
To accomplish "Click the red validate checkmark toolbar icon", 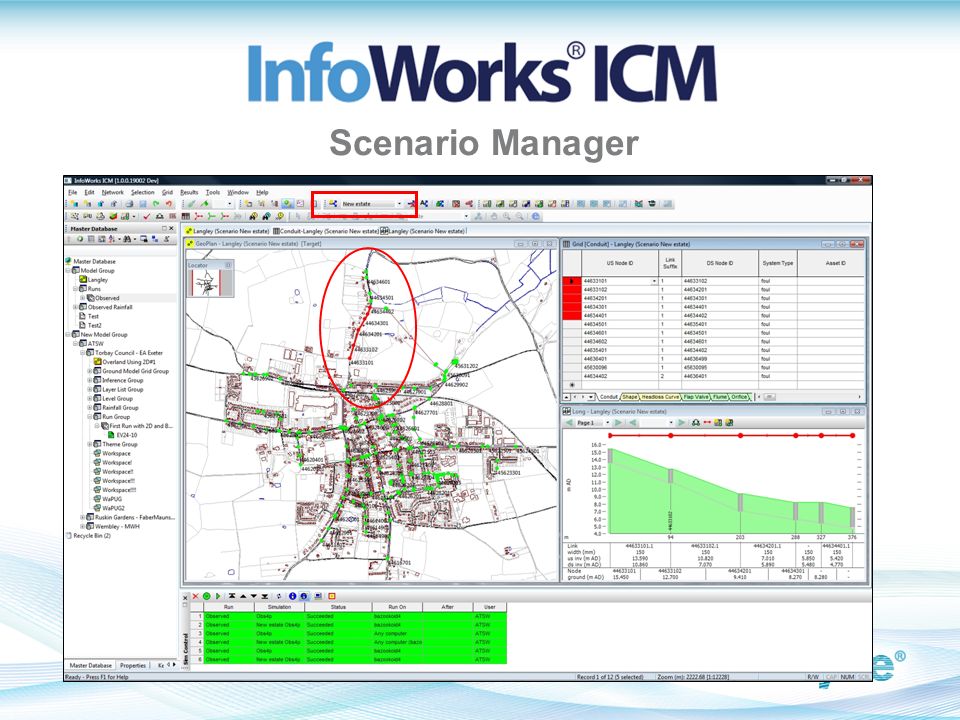I will point(146,216).
